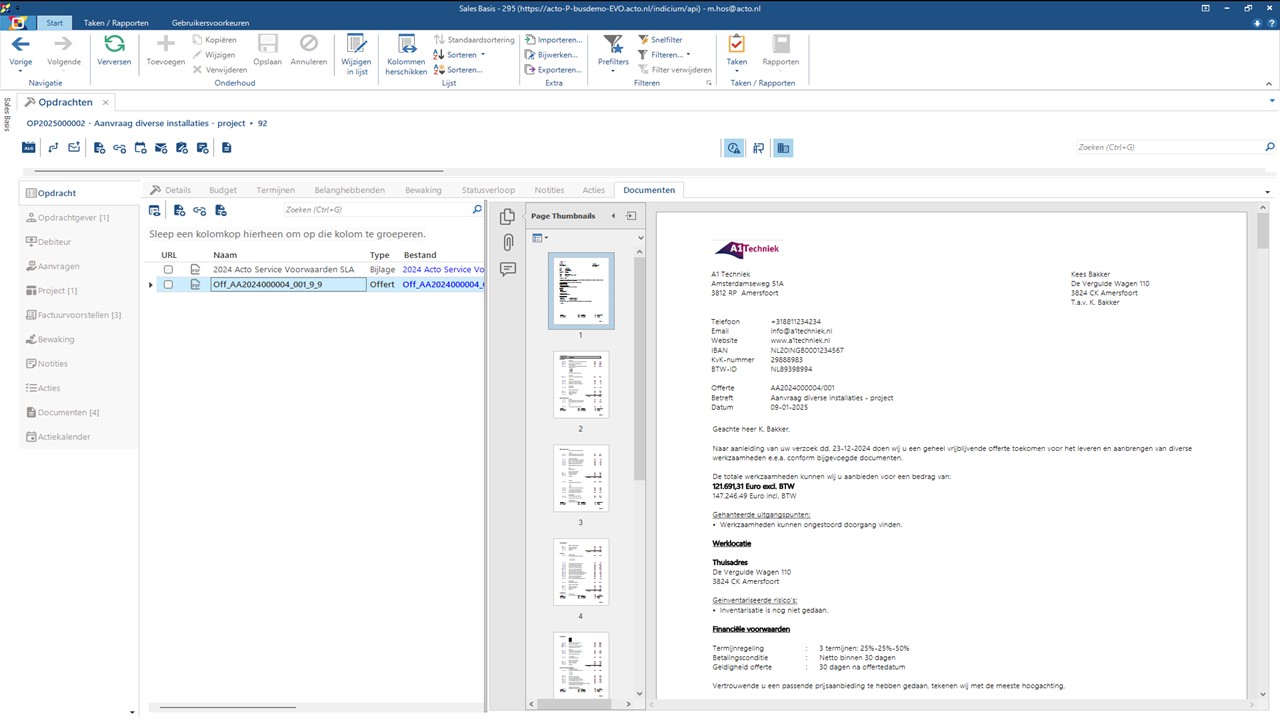The height and width of the screenshot is (720, 1280).
Task: Check the URL box for 2024 Acto Service Voorwaarden
Action: coord(168,270)
